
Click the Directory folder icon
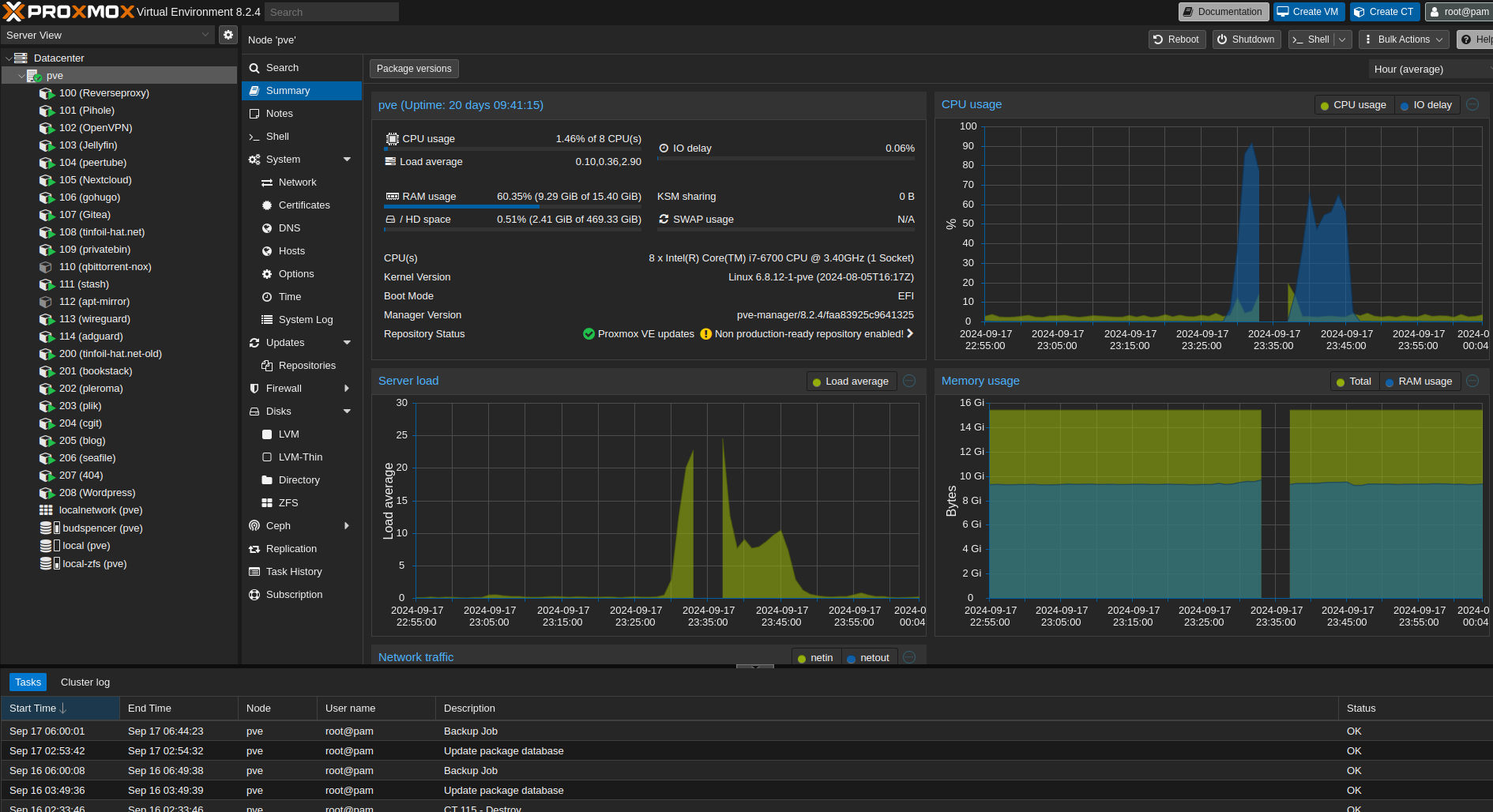(267, 480)
